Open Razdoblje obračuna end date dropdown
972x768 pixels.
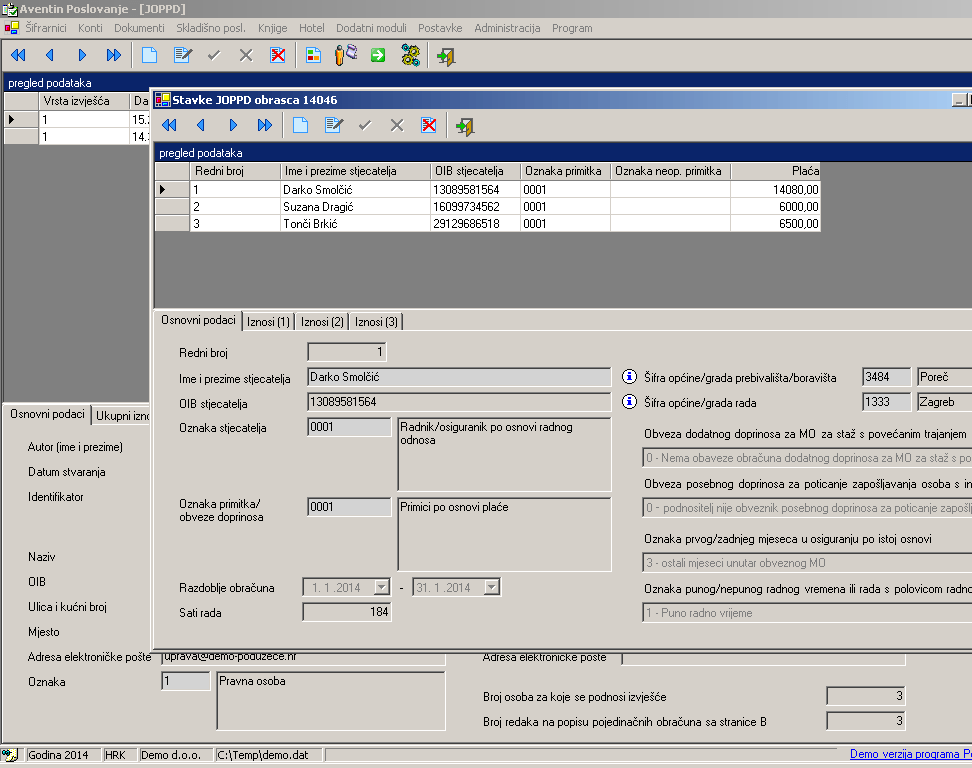491,587
